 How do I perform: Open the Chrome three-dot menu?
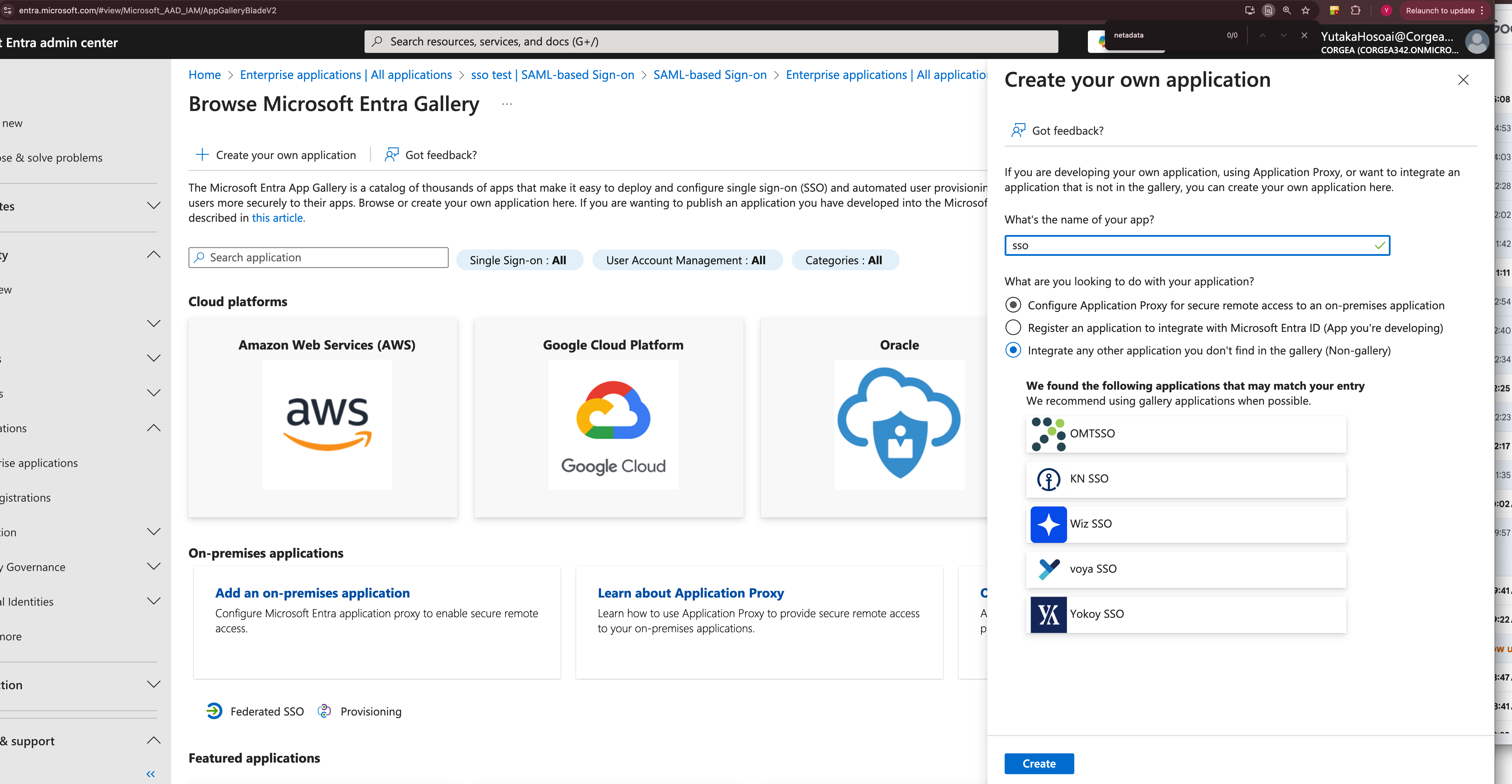(x=1482, y=11)
